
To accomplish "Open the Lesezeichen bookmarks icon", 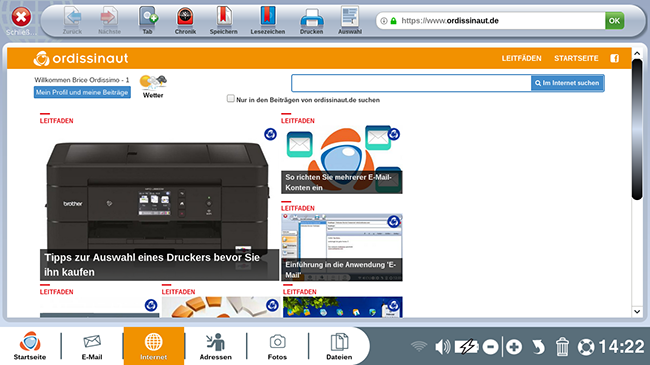I will [x=267, y=20].
